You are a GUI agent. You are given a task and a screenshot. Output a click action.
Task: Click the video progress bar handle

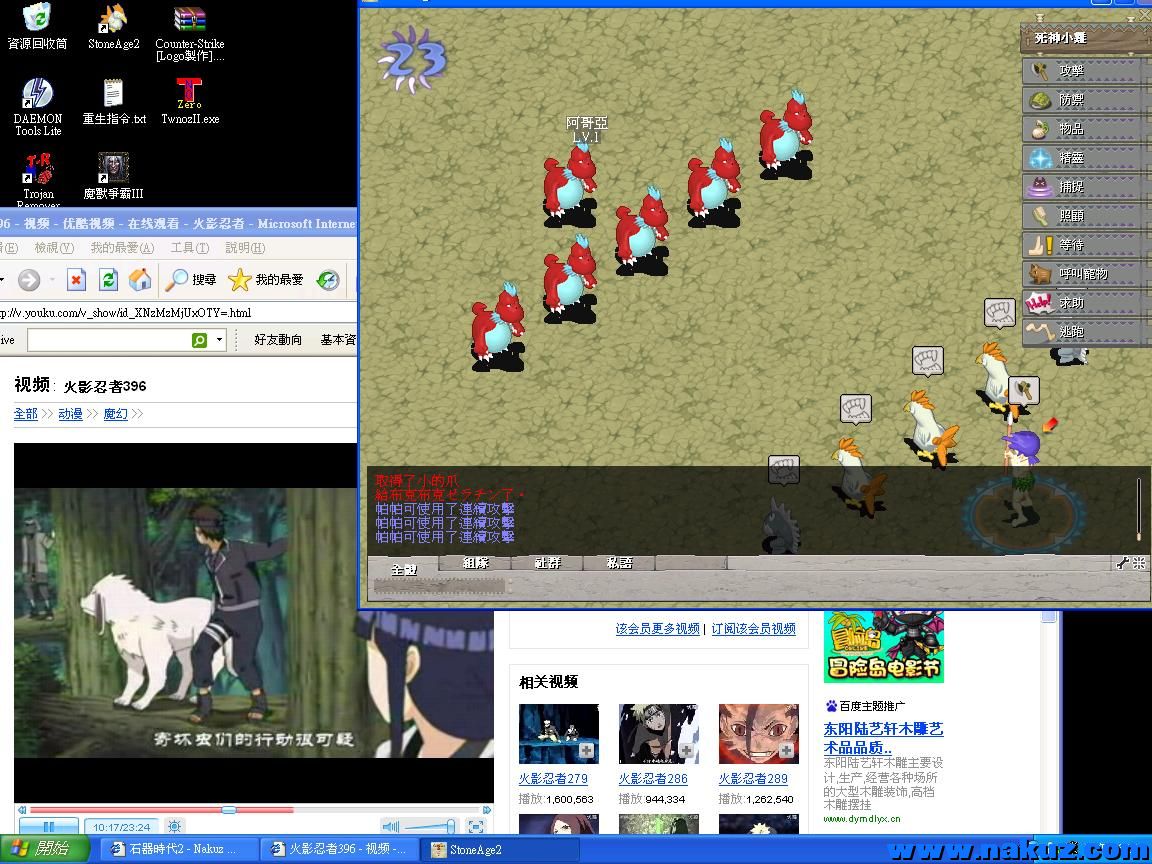click(228, 810)
